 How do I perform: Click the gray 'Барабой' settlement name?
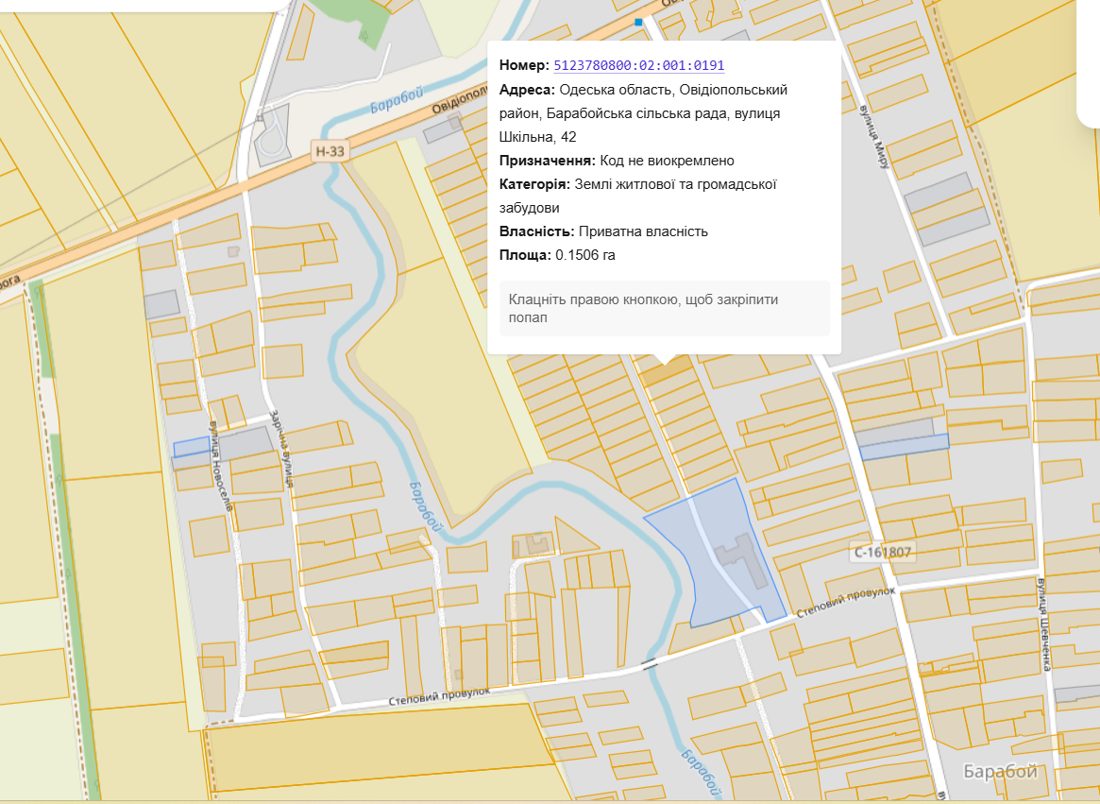[1000, 772]
